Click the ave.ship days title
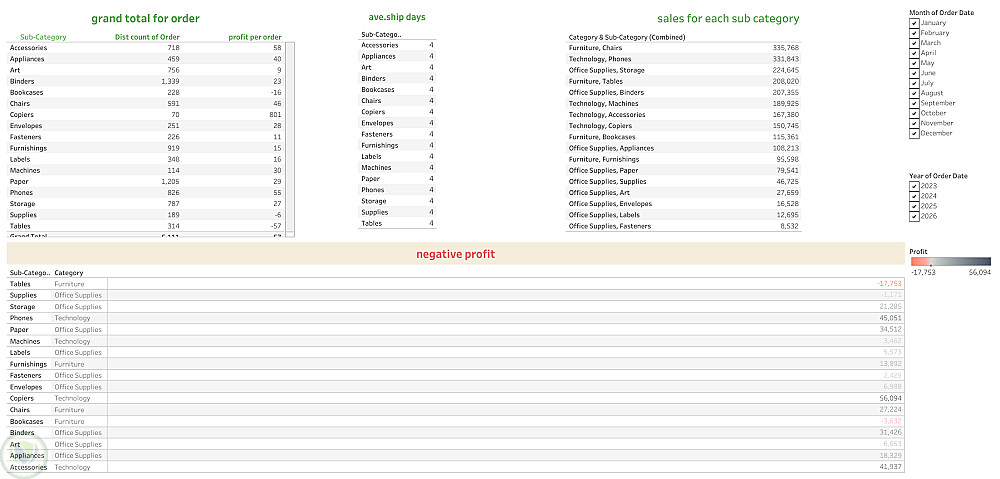The image size is (1000, 479). 397,17
